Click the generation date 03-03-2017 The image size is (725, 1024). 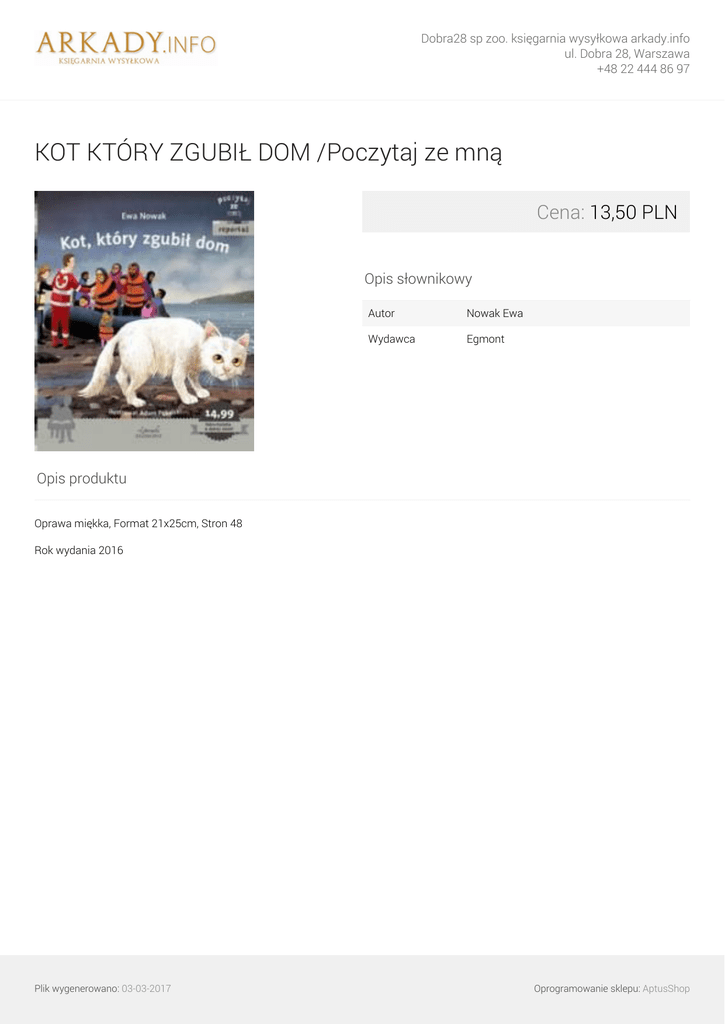click(146, 989)
